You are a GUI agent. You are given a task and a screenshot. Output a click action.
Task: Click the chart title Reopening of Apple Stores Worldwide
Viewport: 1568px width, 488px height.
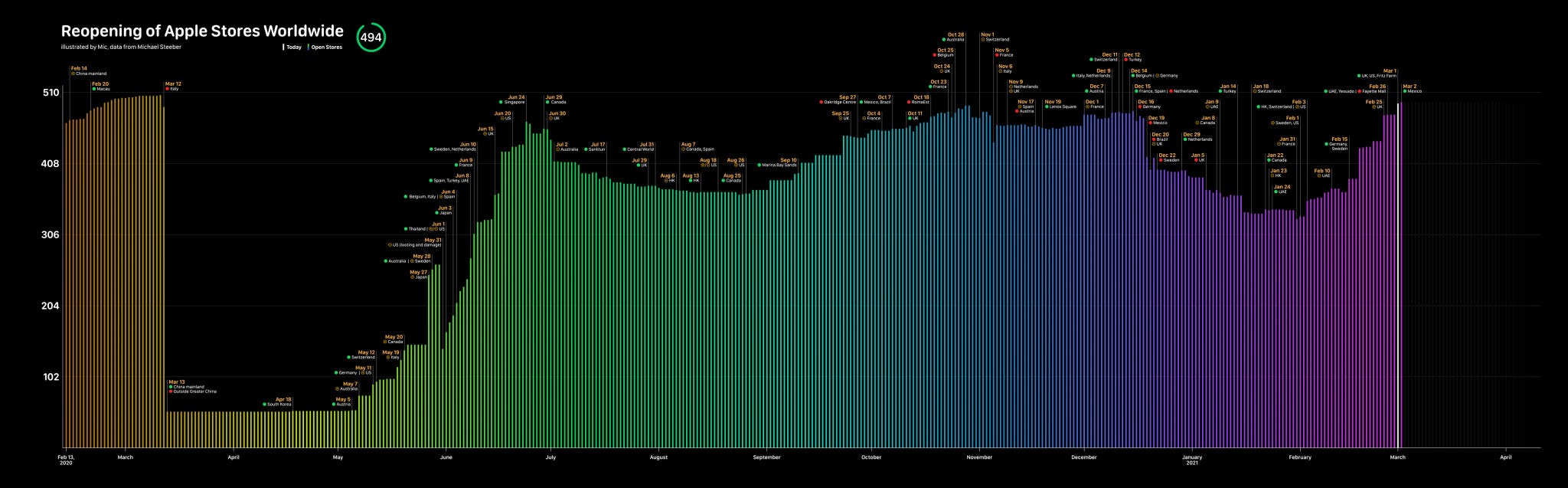[x=202, y=31]
